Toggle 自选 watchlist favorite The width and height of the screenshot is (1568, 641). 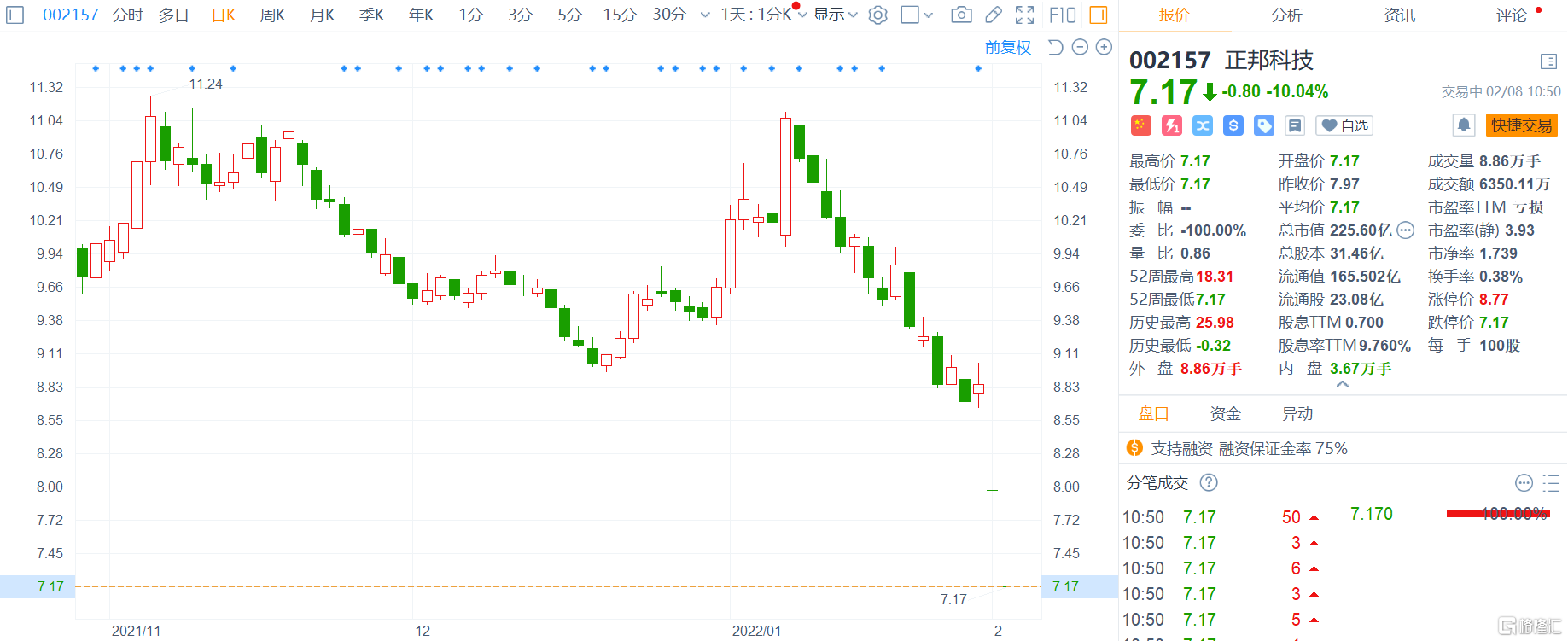(x=1344, y=125)
